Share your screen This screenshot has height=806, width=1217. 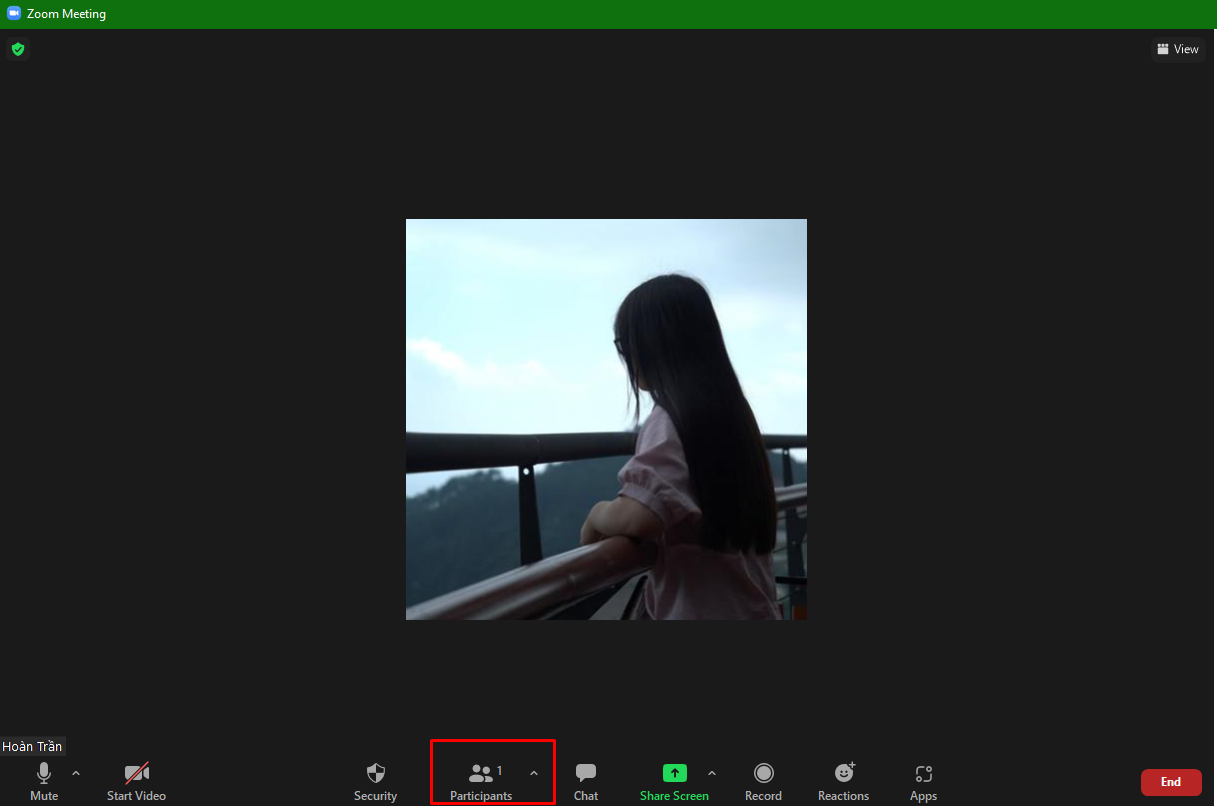tap(674, 780)
